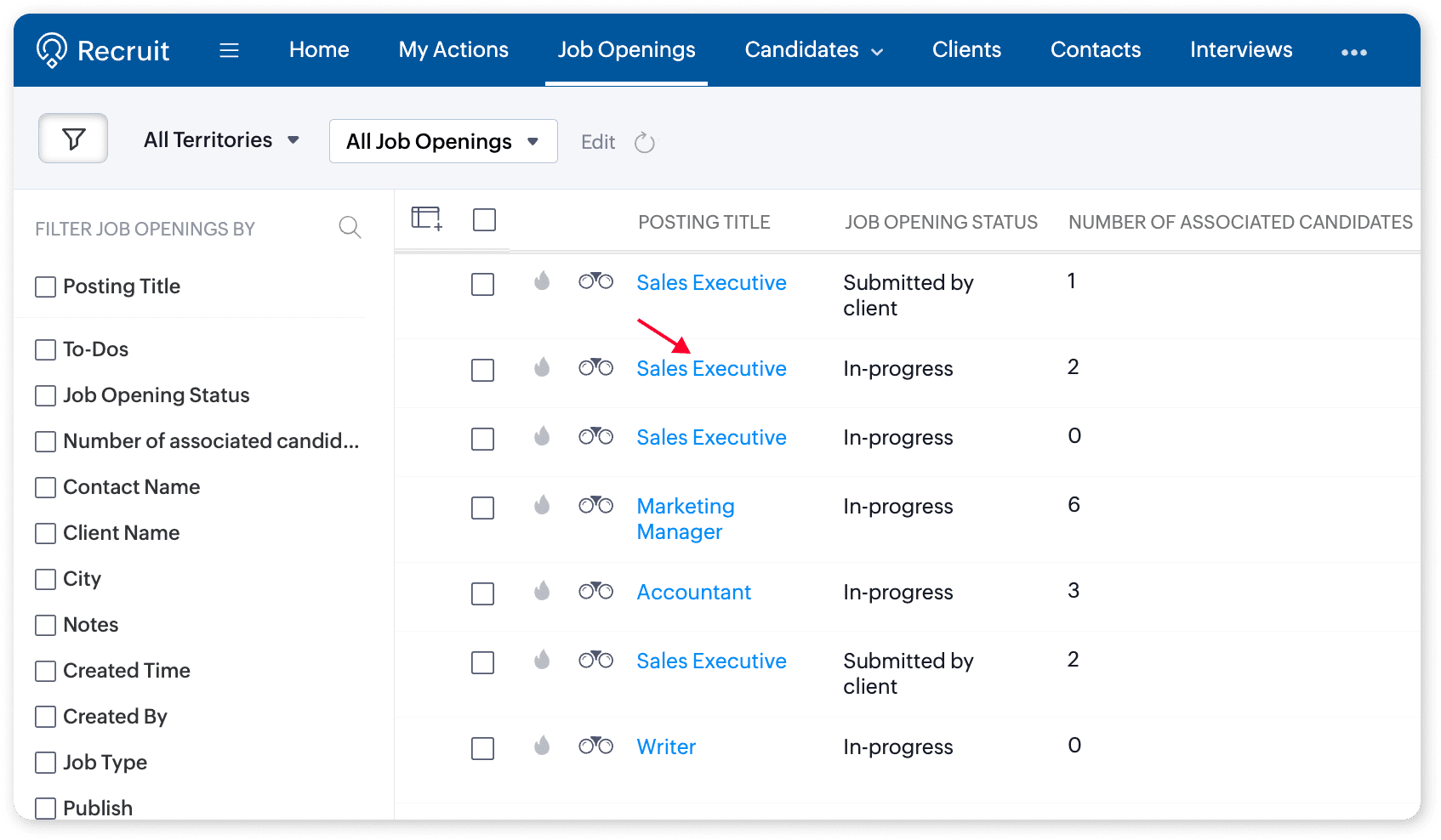Go to the Interviews tab
This screenshot has width=1441, height=840.
click(x=1240, y=50)
